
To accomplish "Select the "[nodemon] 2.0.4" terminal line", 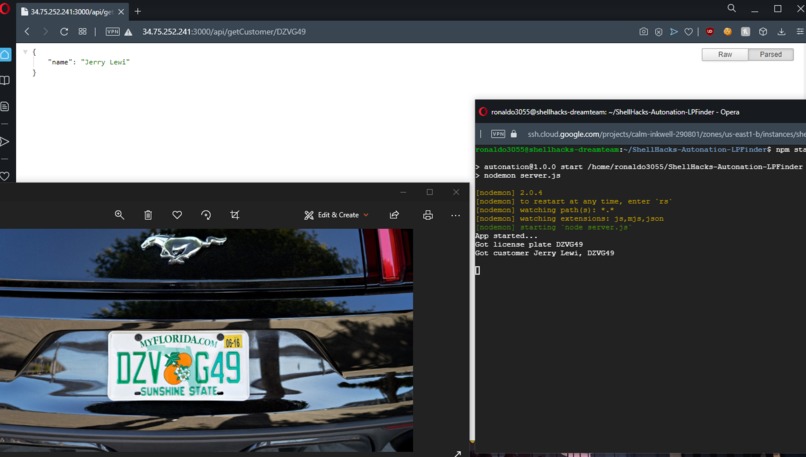I will (509, 193).
